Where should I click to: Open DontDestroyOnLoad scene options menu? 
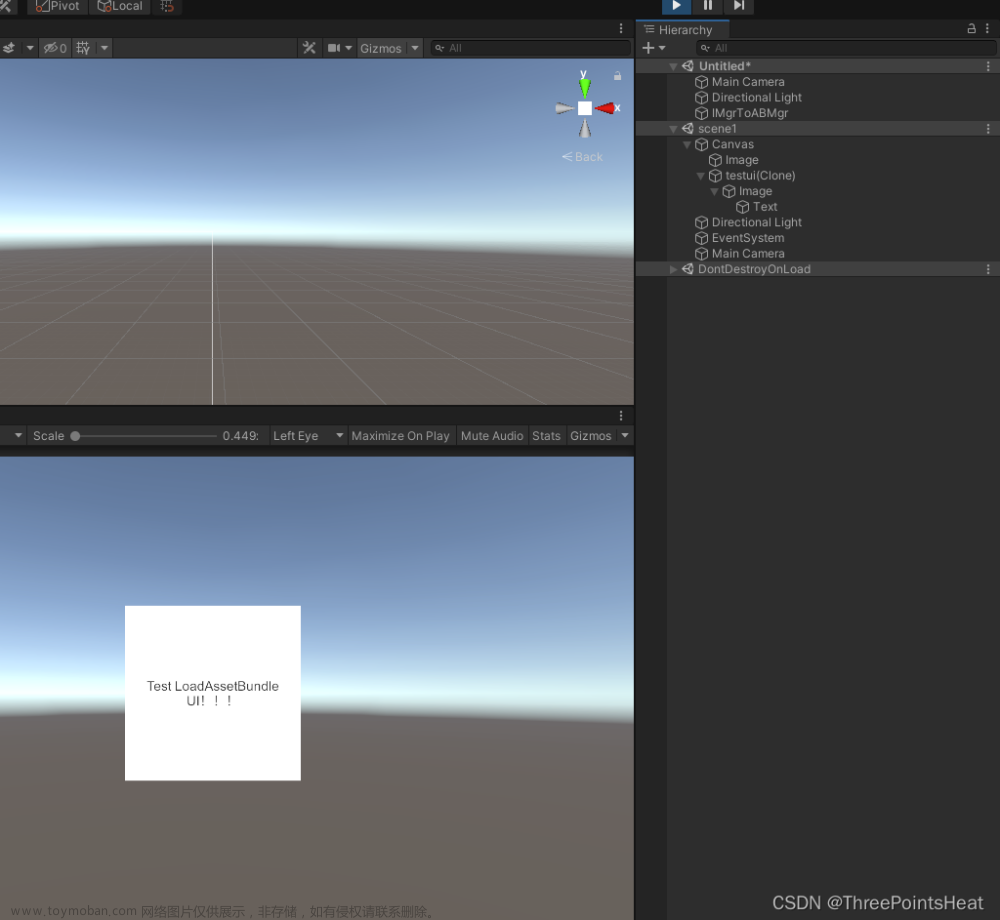[x=988, y=269]
